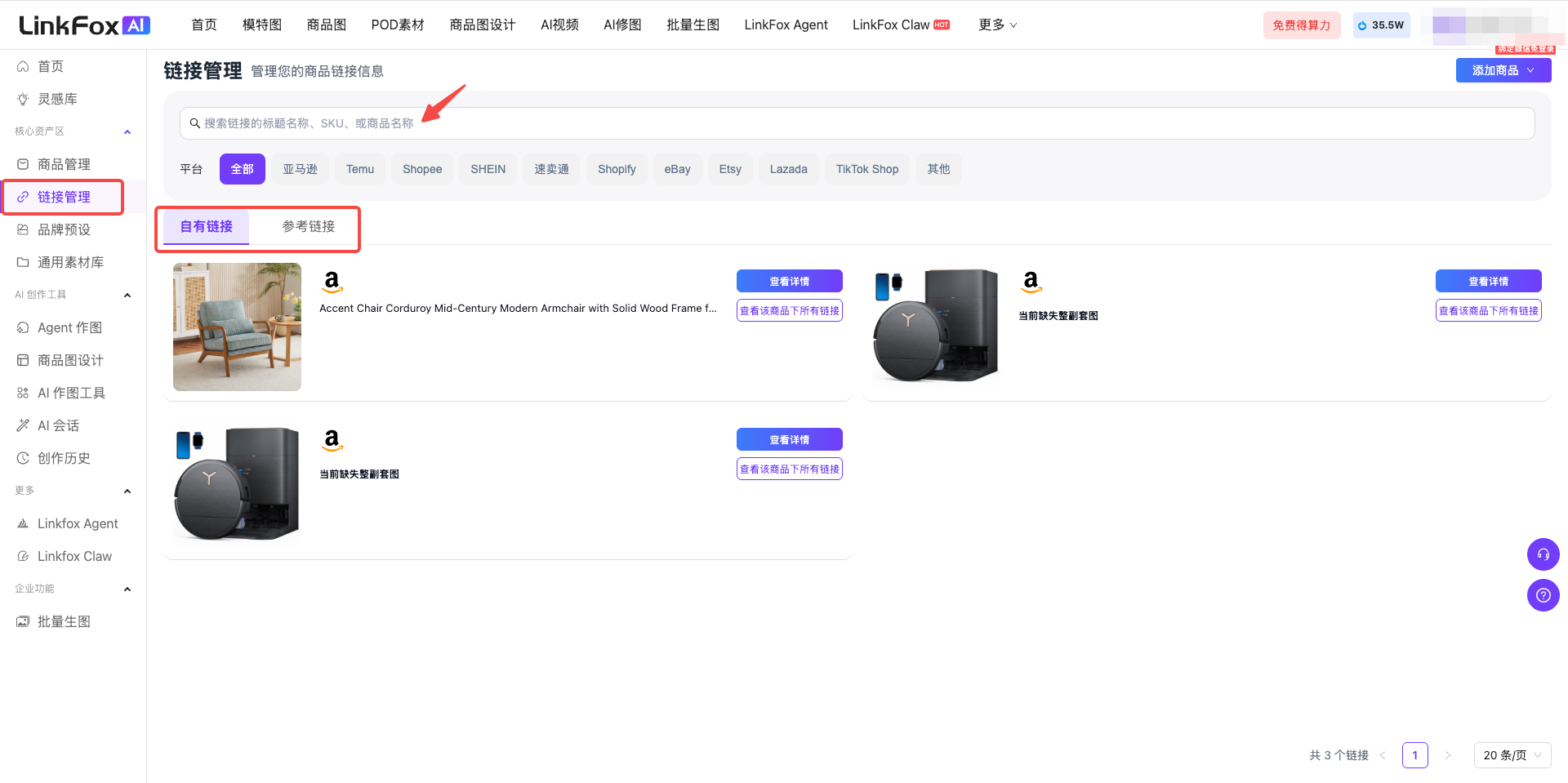Open the bottom robot vacuum thumbnail
1568x783 pixels.
pos(237,485)
